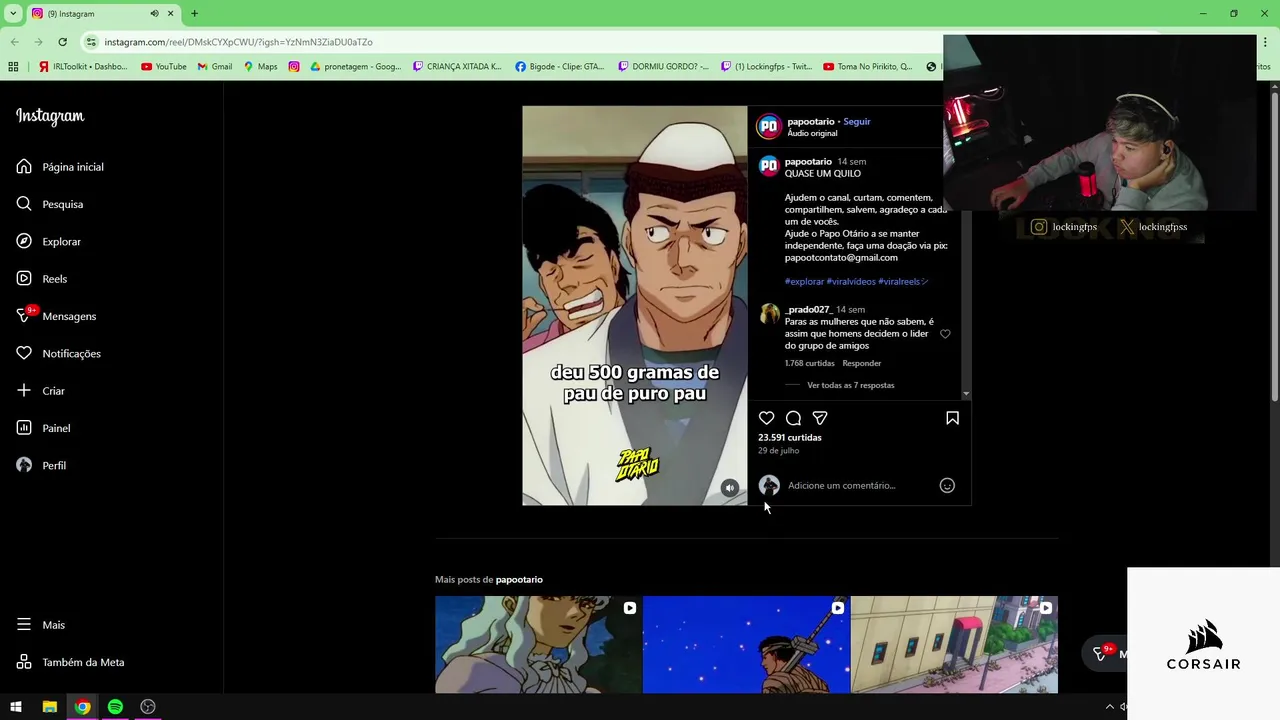Open pronetagem Google Drive bookmark
This screenshot has height=720, width=1280.
(356, 67)
